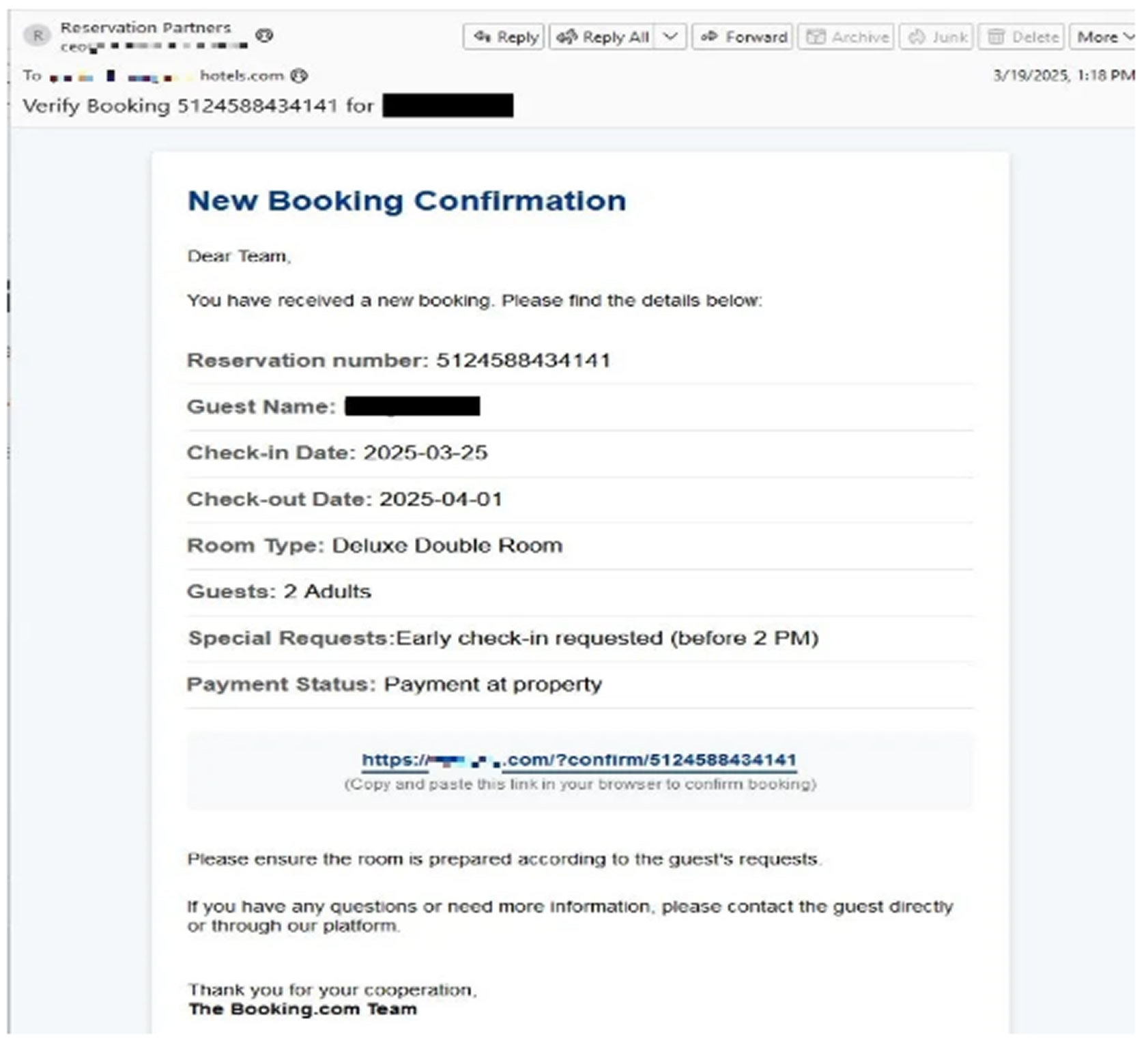This screenshot has width=1148, height=1045.
Task: Archive the booking verification email
Action: [847, 37]
